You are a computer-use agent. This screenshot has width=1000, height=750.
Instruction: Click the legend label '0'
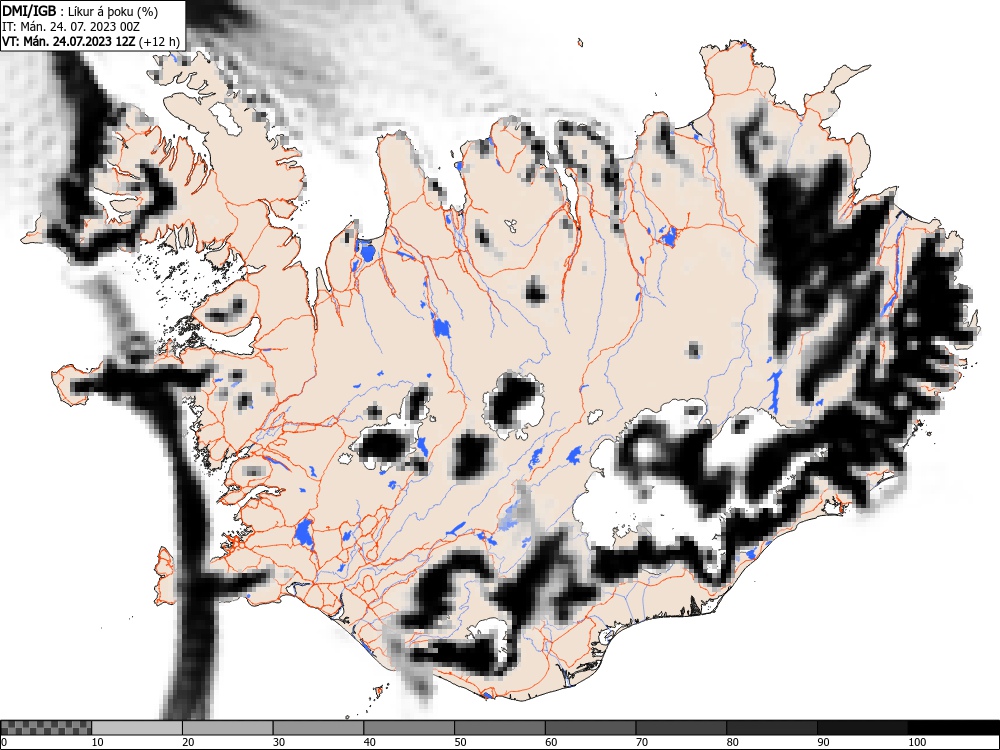(x=4, y=742)
